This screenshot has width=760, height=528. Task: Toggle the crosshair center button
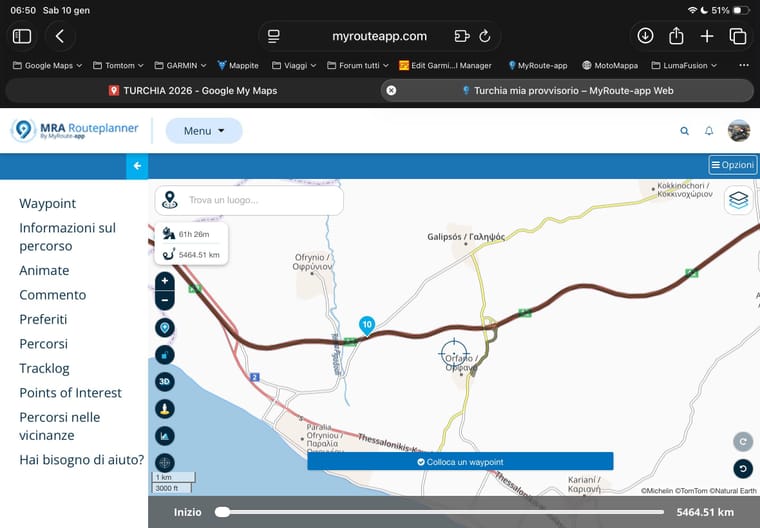point(164,462)
